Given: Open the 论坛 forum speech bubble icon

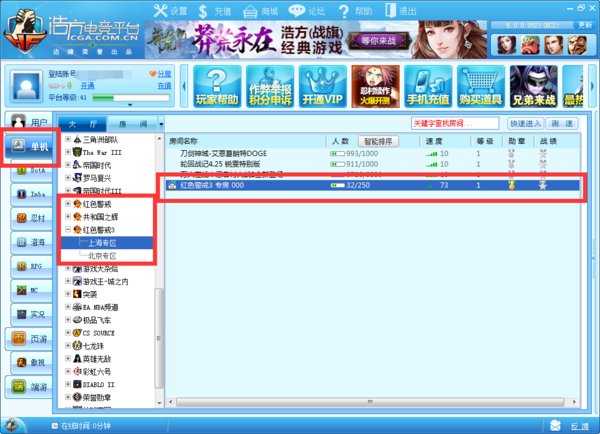Looking at the screenshot, I should click(x=297, y=11).
